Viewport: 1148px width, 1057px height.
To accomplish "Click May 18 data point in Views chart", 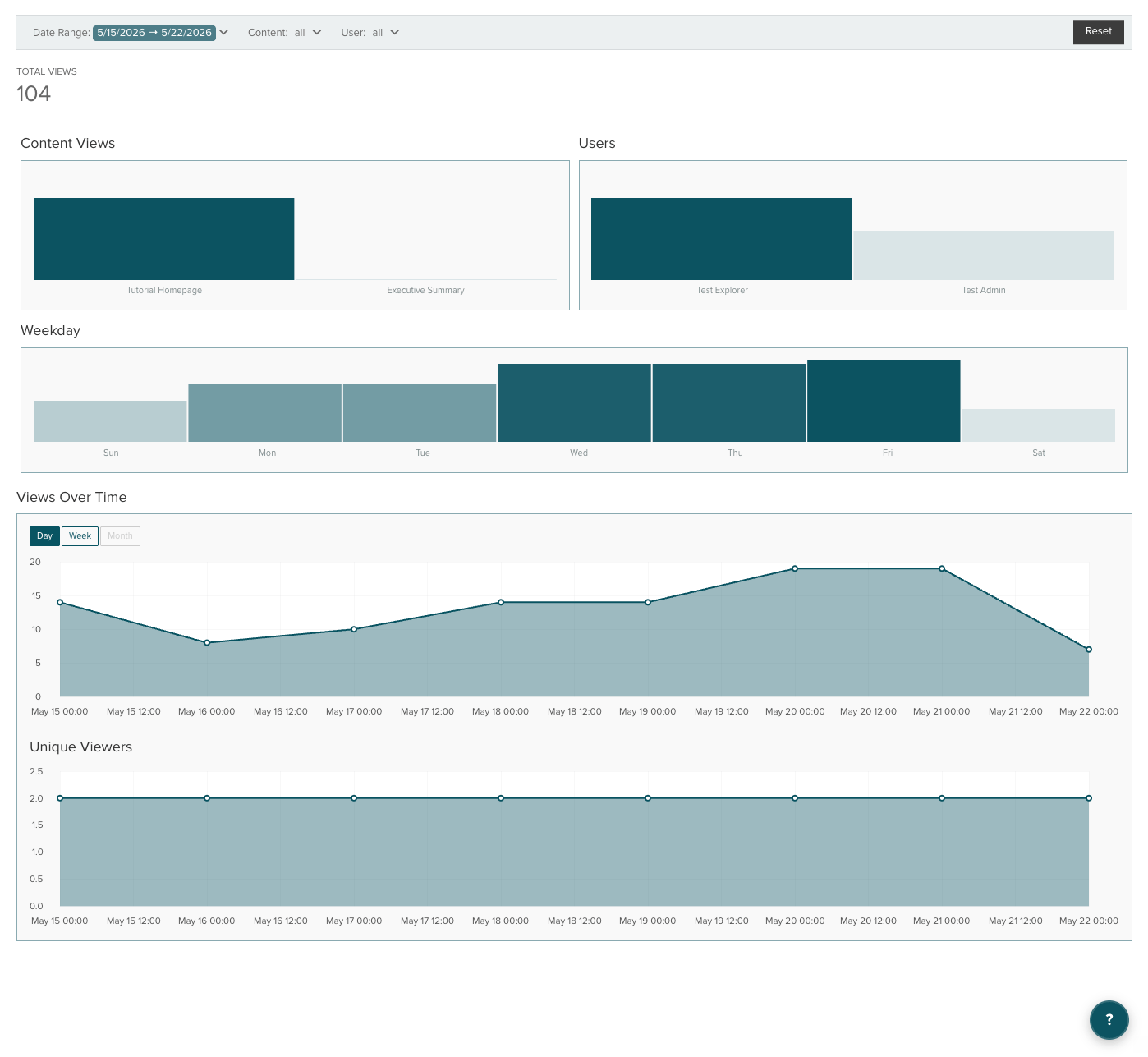I will click(x=501, y=602).
